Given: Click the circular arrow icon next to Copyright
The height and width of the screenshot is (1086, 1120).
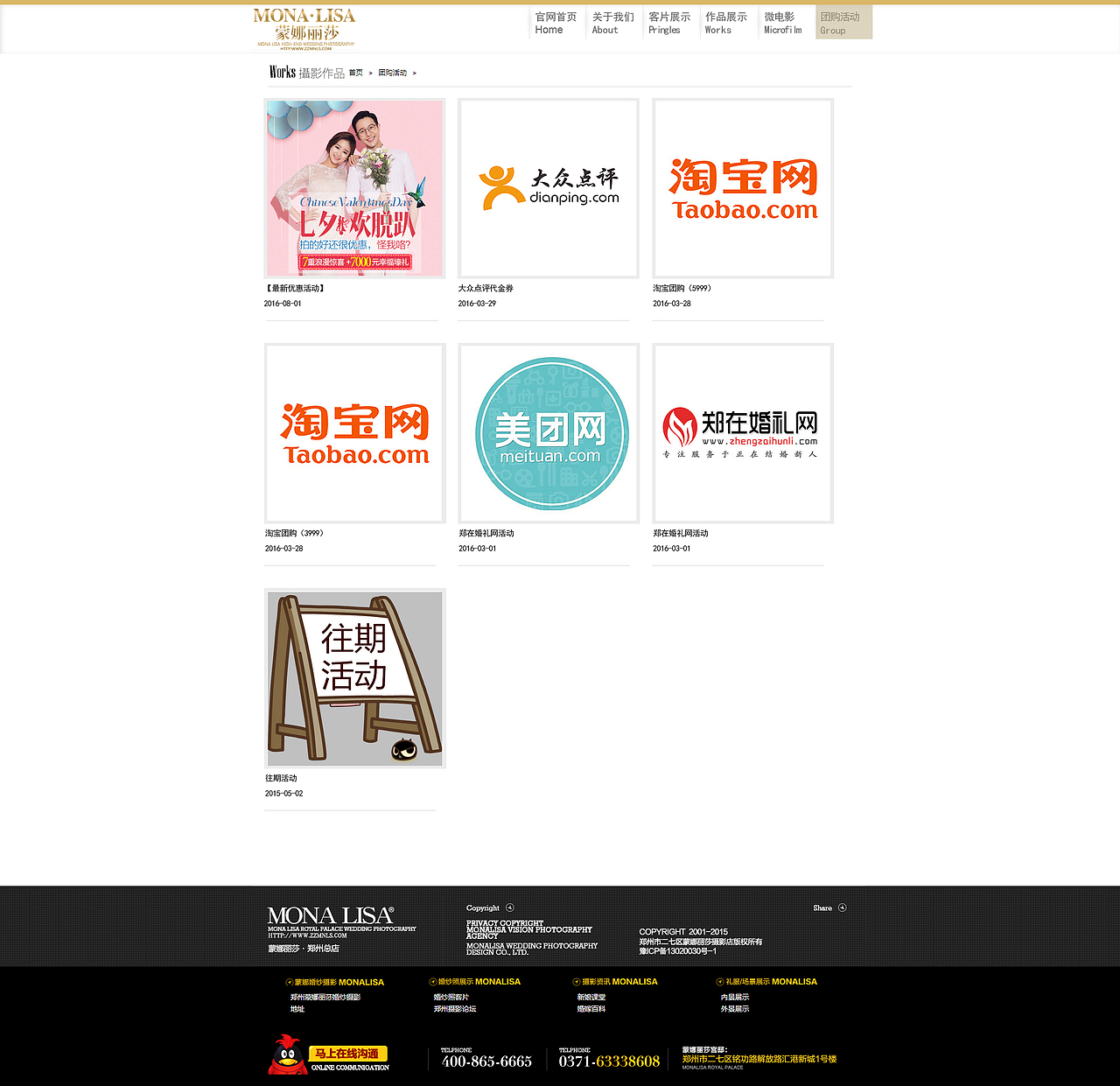Looking at the screenshot, I should [510, 907].
